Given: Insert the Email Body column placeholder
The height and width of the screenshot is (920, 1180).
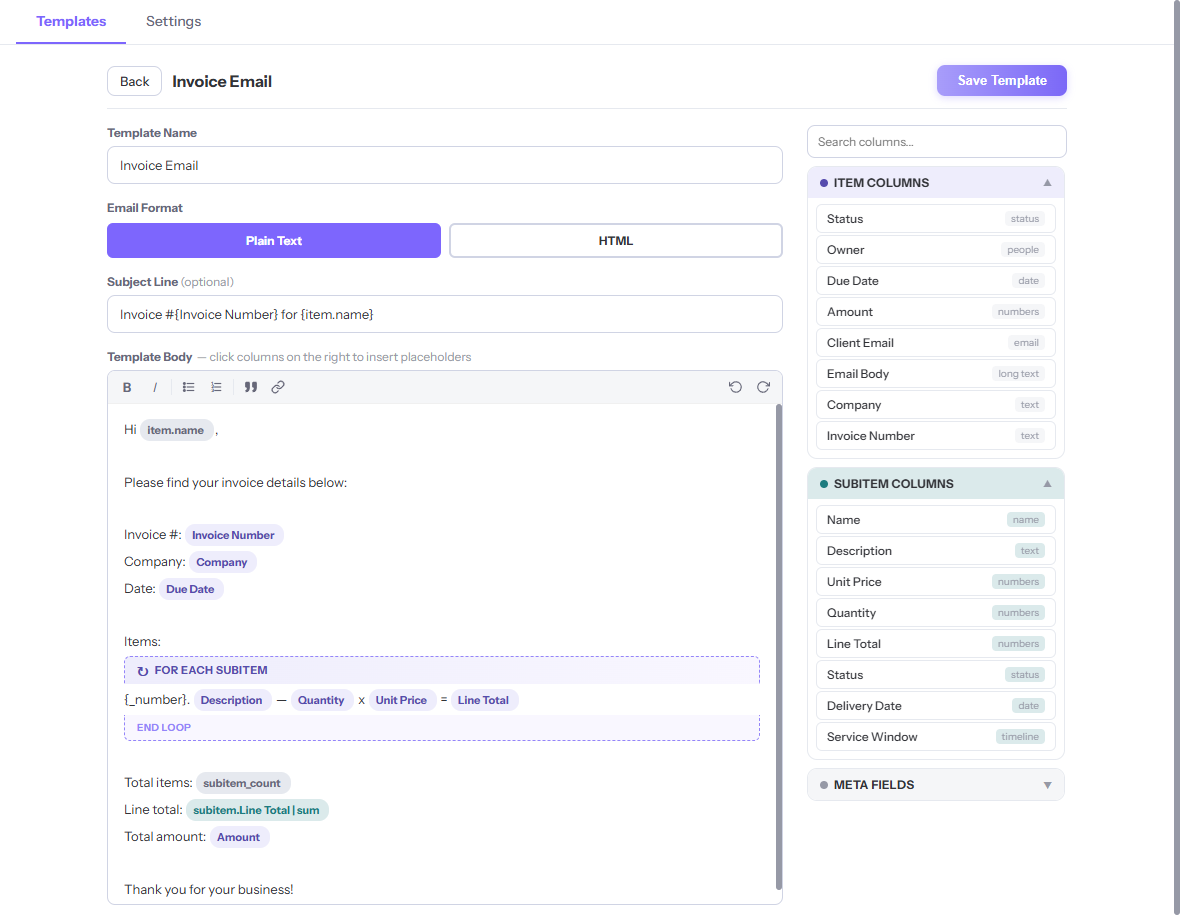Looking at the screenshot, I should [x=935, y=374].
